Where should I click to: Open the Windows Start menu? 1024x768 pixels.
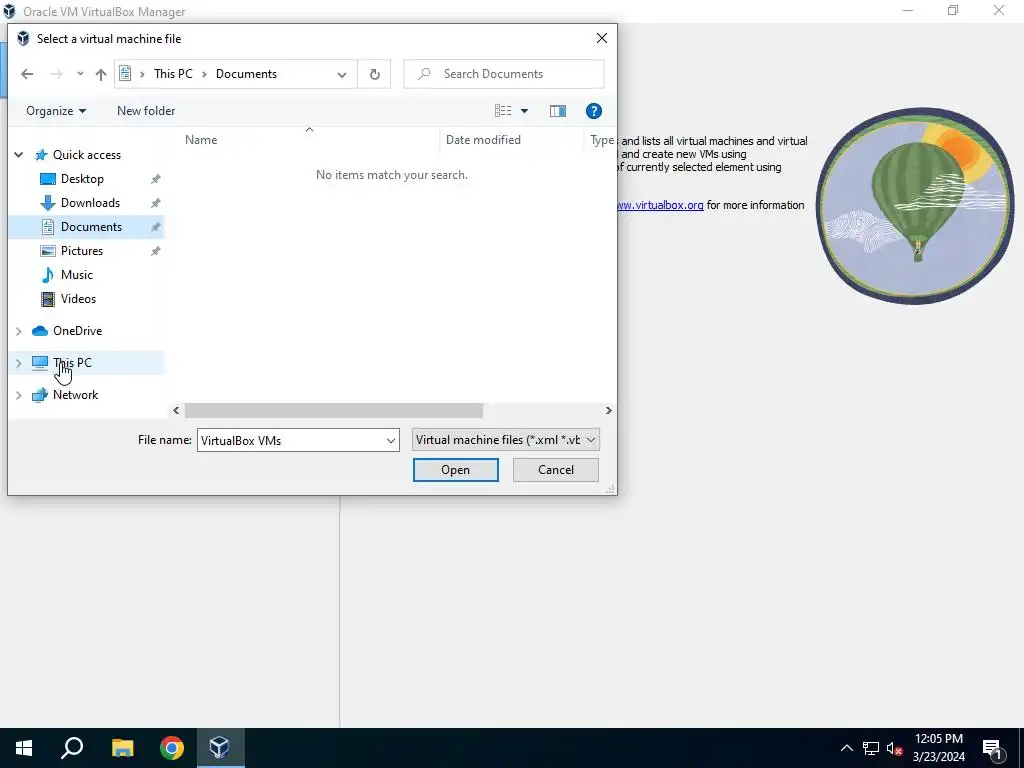[x=24, y=748]
